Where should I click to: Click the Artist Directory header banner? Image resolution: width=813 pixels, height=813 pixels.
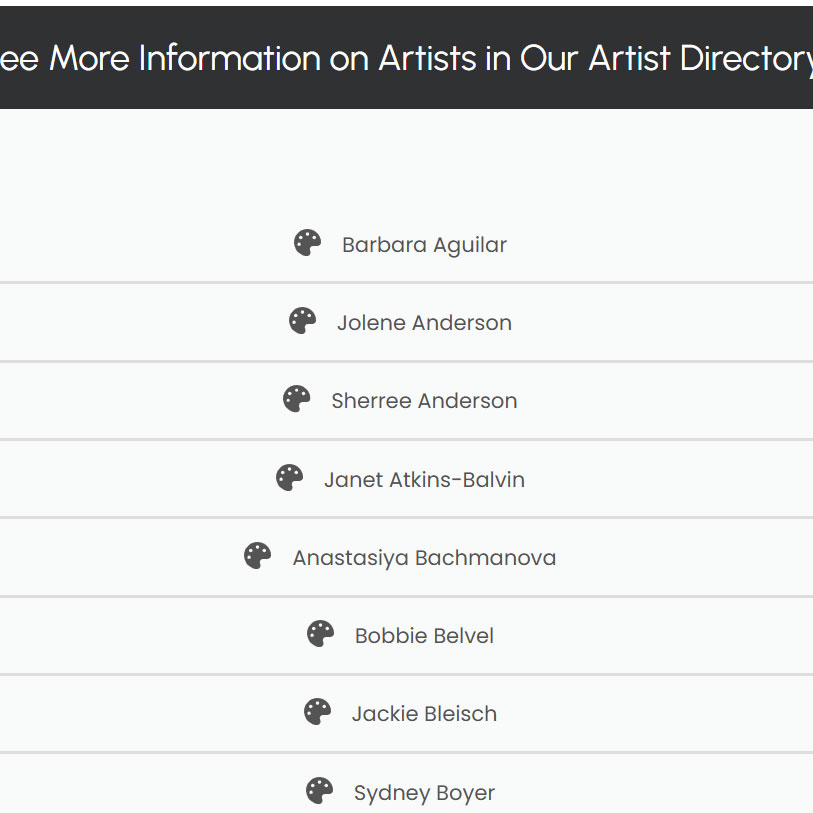(406, 57)
